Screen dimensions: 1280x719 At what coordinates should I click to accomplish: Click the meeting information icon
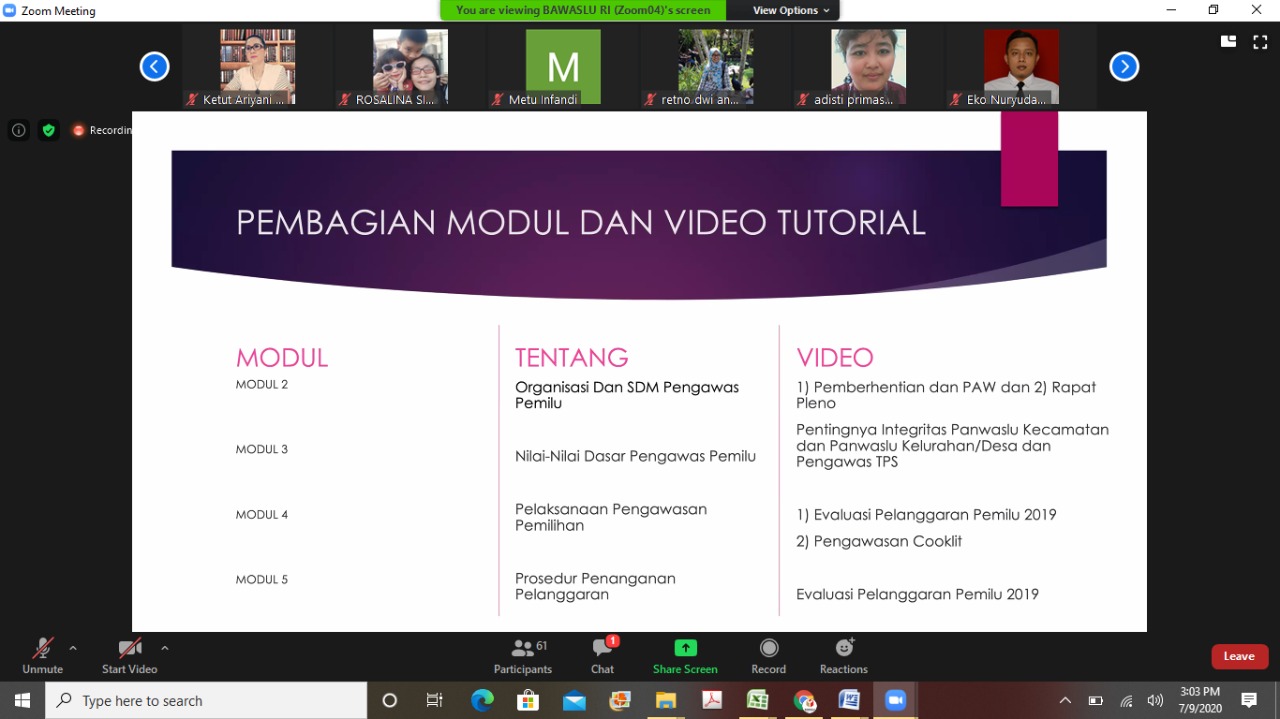point(18,129)
